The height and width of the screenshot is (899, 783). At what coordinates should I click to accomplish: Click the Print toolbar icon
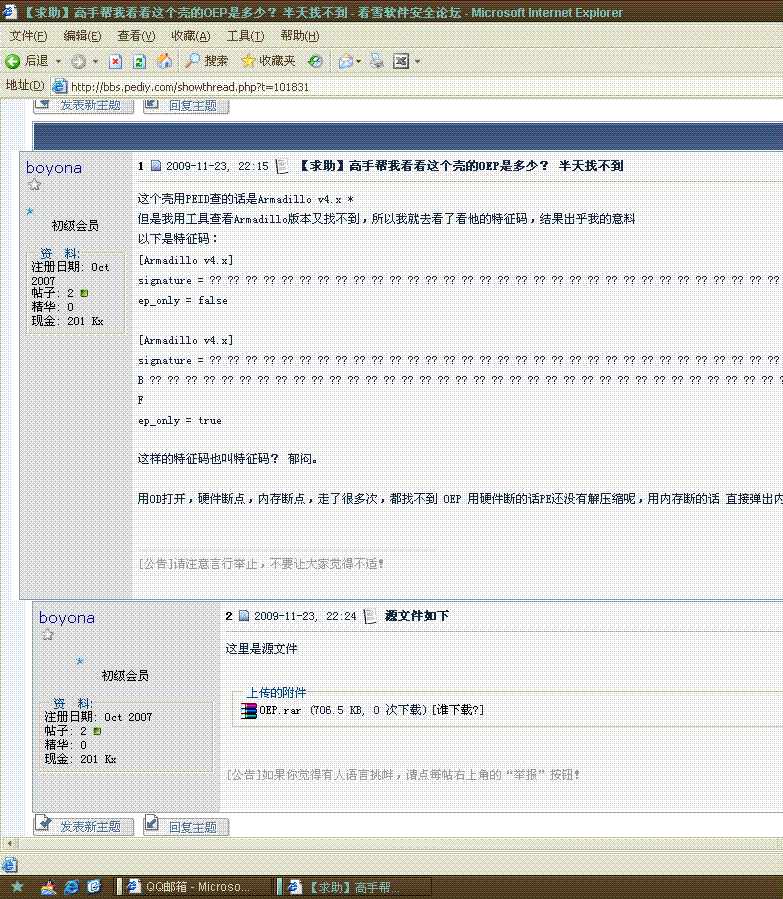(x=377, y=61)
